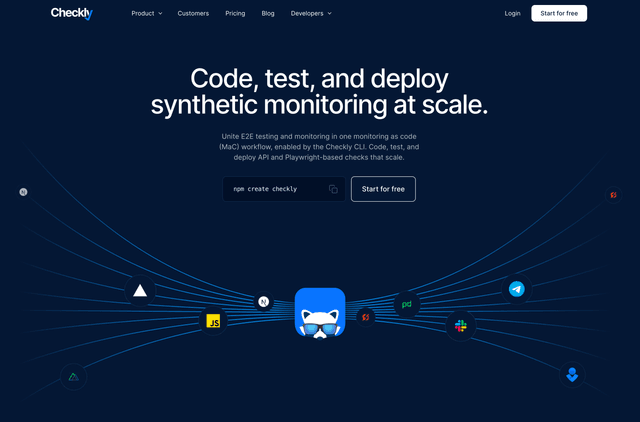Image resolution: width=640 pixels, height=422 pixels.
Task: Click the red icon beside the raccoon
Action: coord(365,317)
